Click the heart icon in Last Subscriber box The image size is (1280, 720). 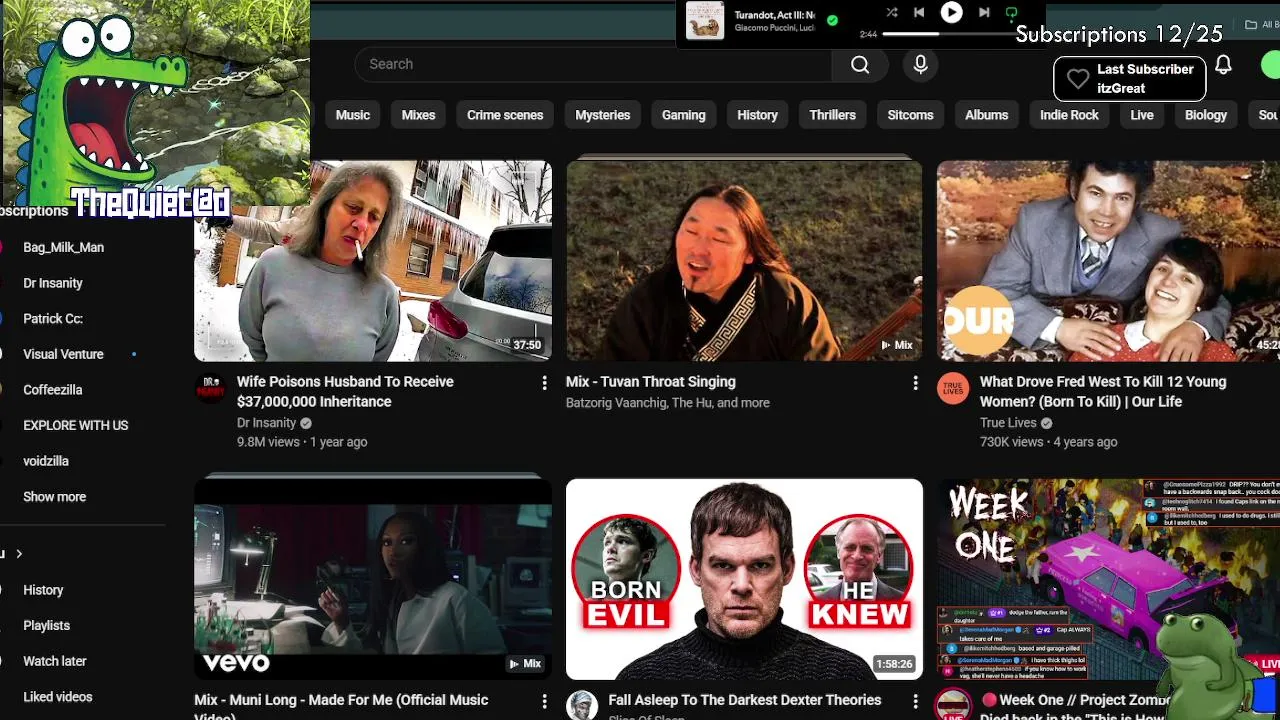click(x=1077, y=79)
